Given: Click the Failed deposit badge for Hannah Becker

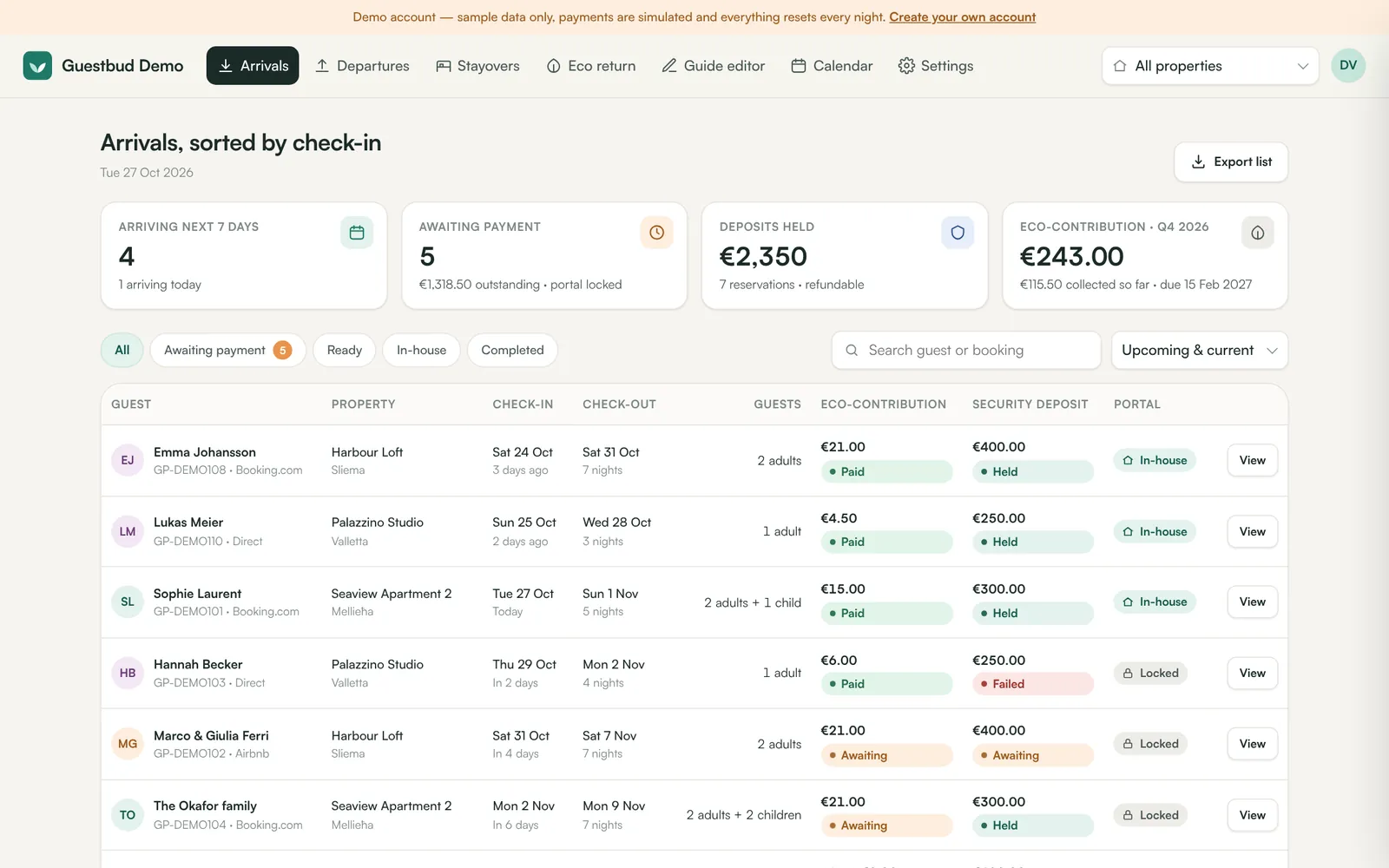Looking at the screenshot, I should [1032, 684].
